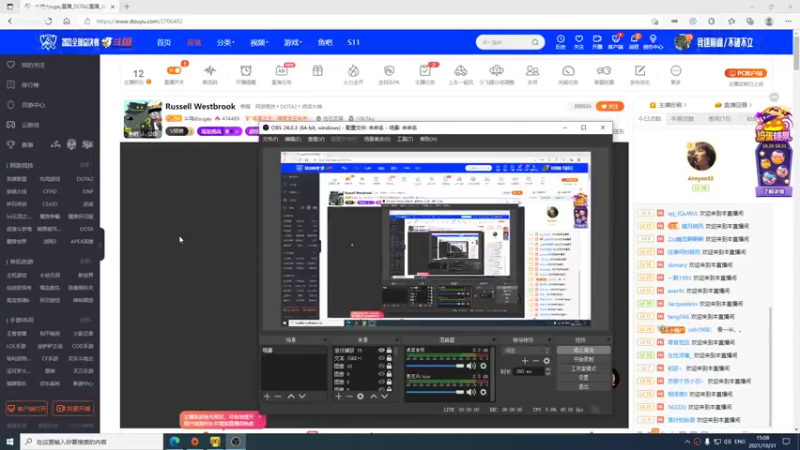
Task: Remove selected OBS source with minus
Action: coord(349,396)
